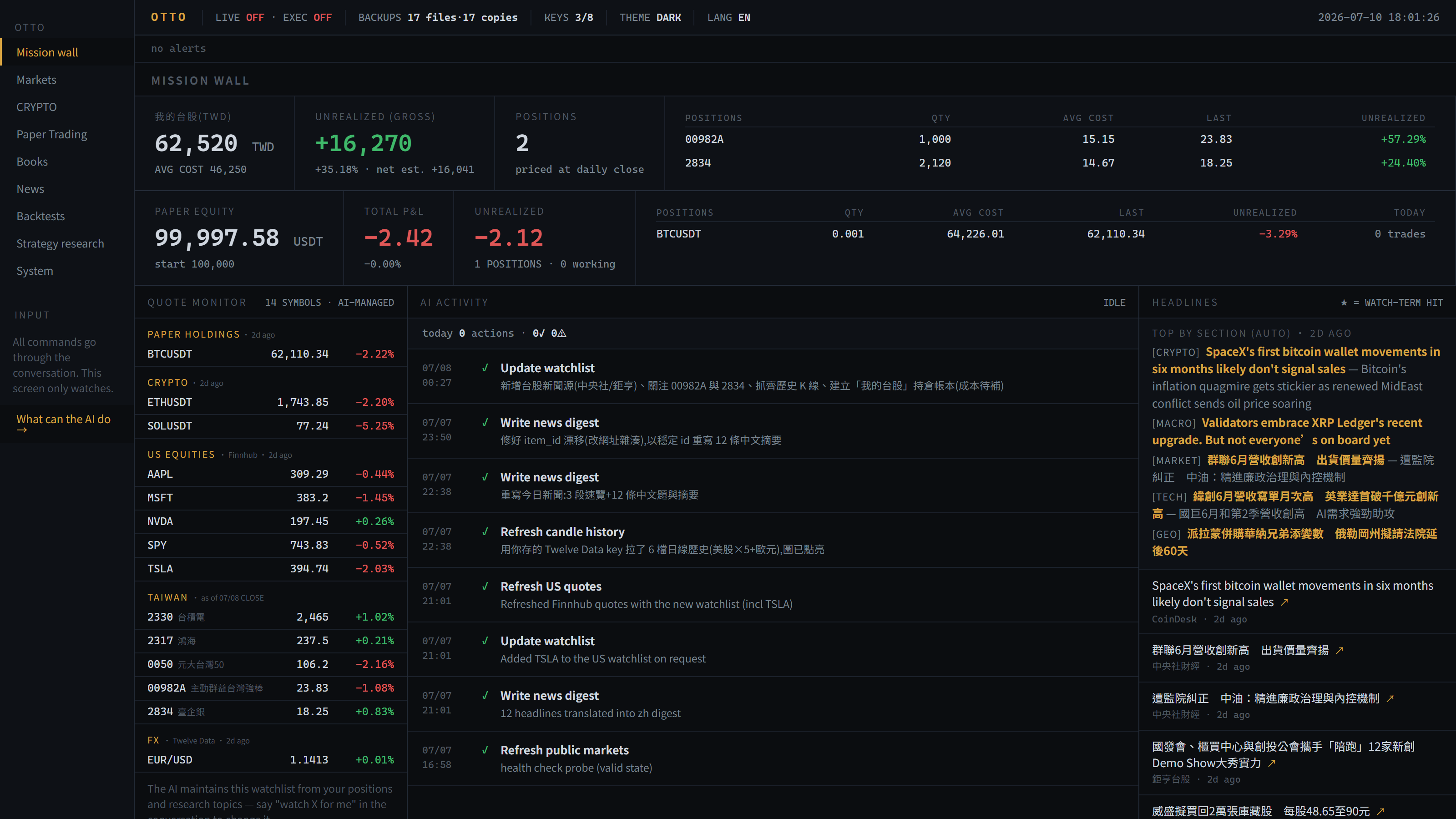
Task: Open arrow icon beside Demo Show大秀實力 headline
Action: 1272,763
